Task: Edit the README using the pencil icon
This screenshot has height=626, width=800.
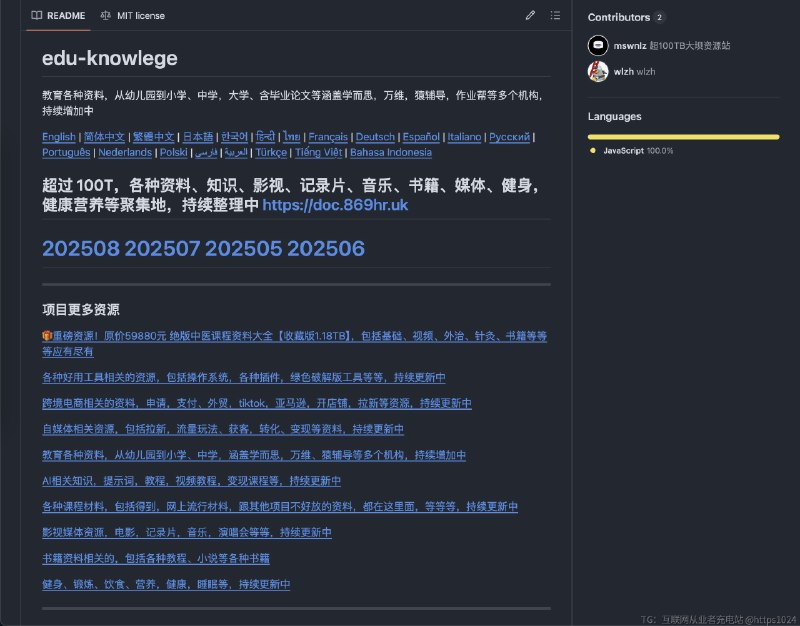Action: click(531, 15)
